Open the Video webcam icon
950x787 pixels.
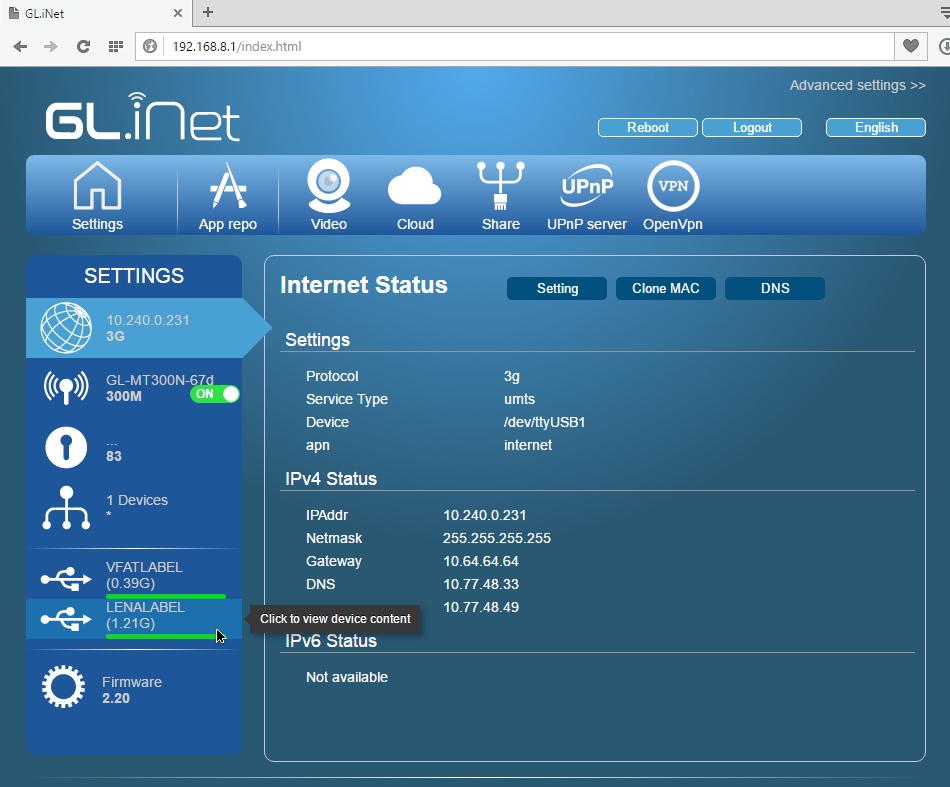328,185
